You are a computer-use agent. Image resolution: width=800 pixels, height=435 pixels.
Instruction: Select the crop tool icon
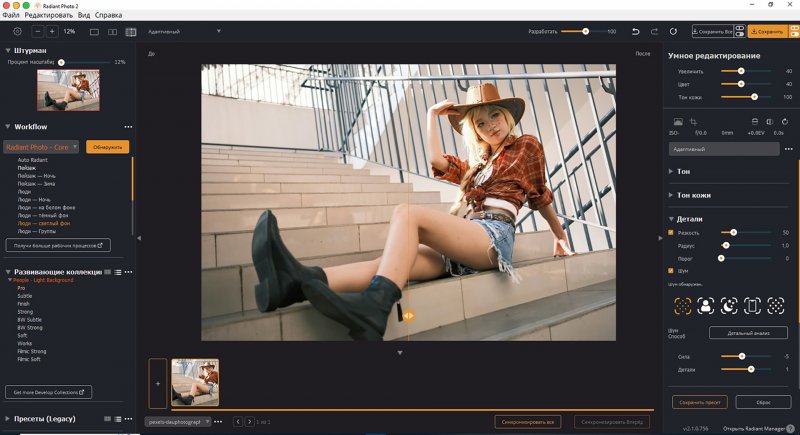tap(693, 122)
